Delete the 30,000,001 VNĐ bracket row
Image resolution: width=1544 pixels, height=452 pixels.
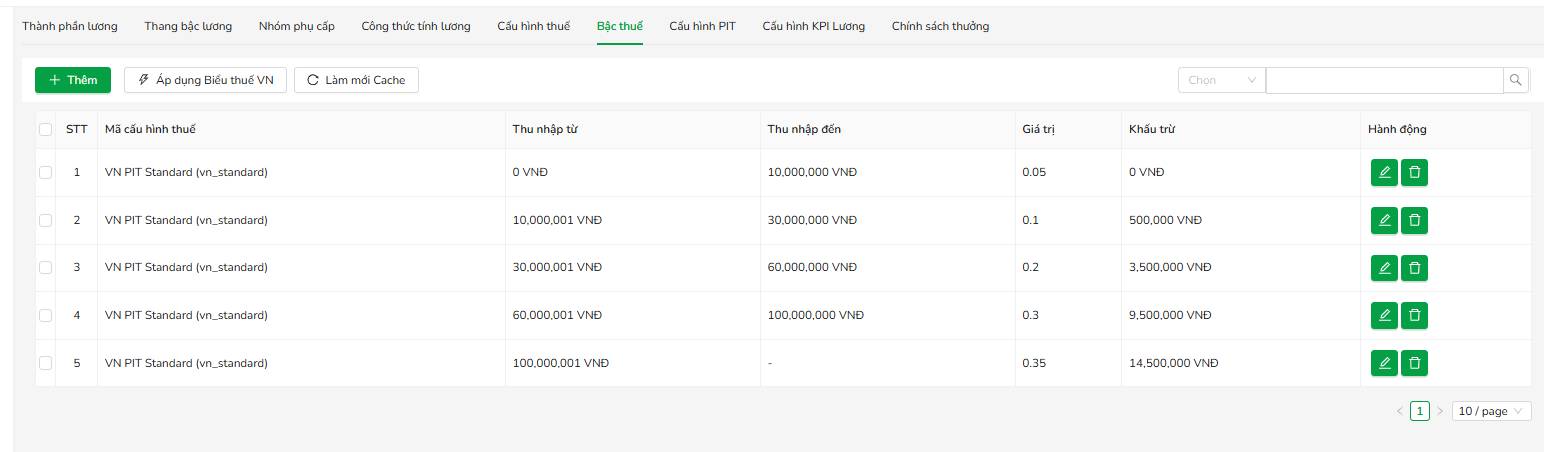(x=1414, y=268)
